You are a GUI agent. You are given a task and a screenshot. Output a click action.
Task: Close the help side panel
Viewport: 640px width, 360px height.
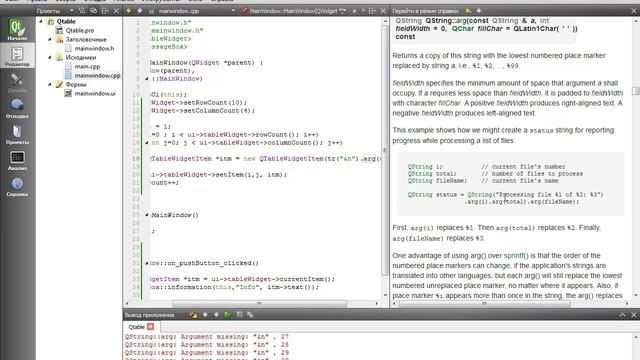click(634, 11)
